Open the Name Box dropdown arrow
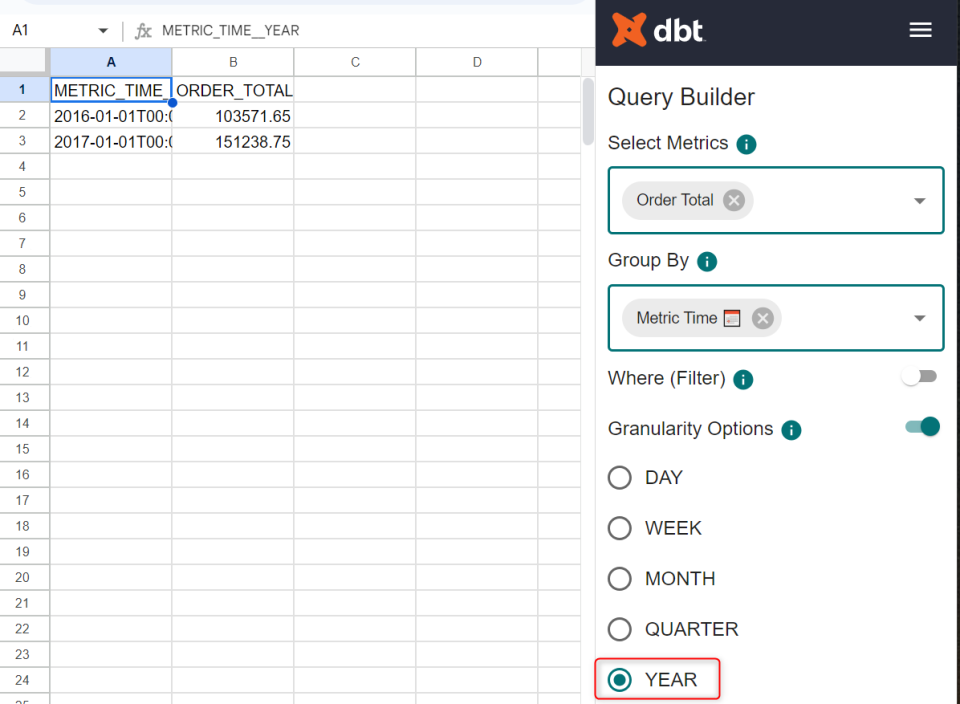Image resolution: width=960 pixels, height=704 pixels. pos(103,31)
